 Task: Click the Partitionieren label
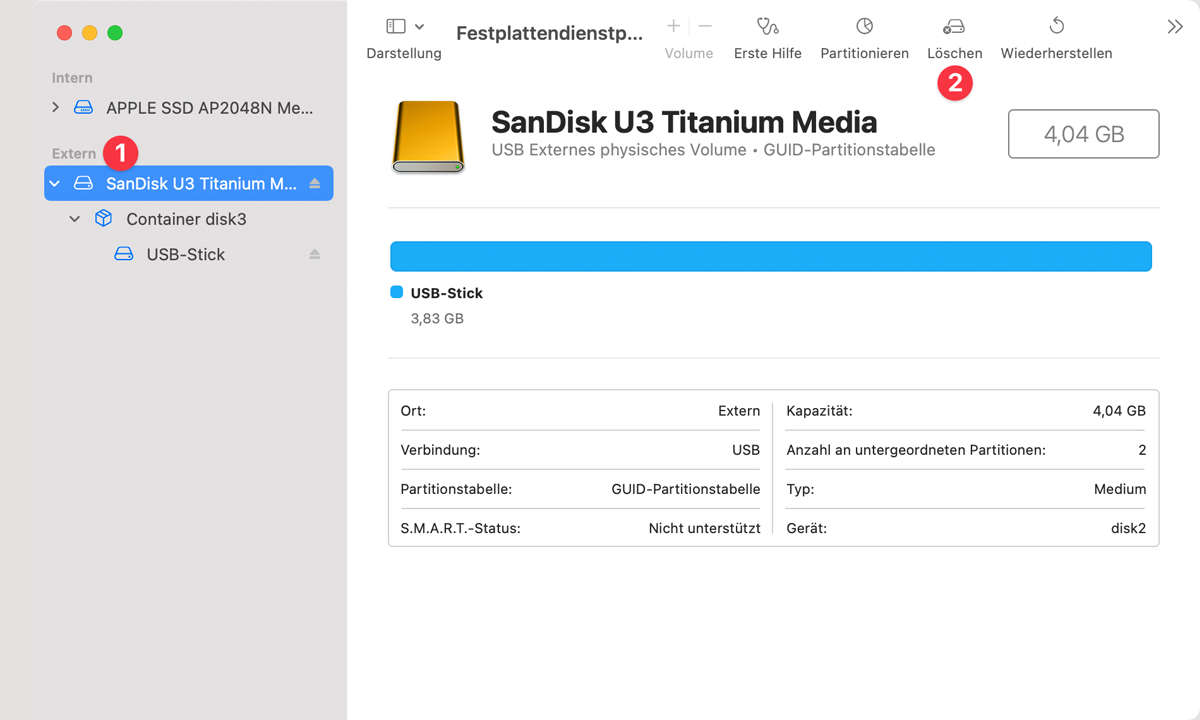click(864, 53)
